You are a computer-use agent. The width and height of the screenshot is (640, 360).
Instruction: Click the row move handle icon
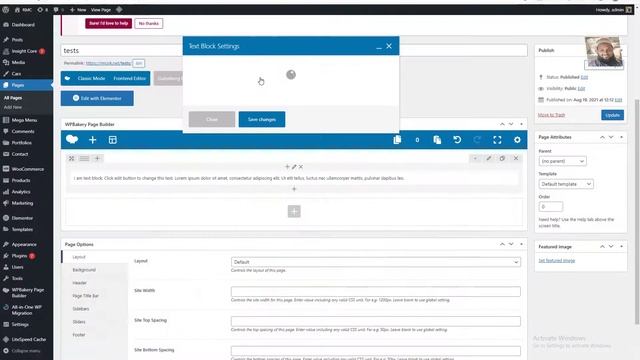pyautogui.click(x=71, y=158)
